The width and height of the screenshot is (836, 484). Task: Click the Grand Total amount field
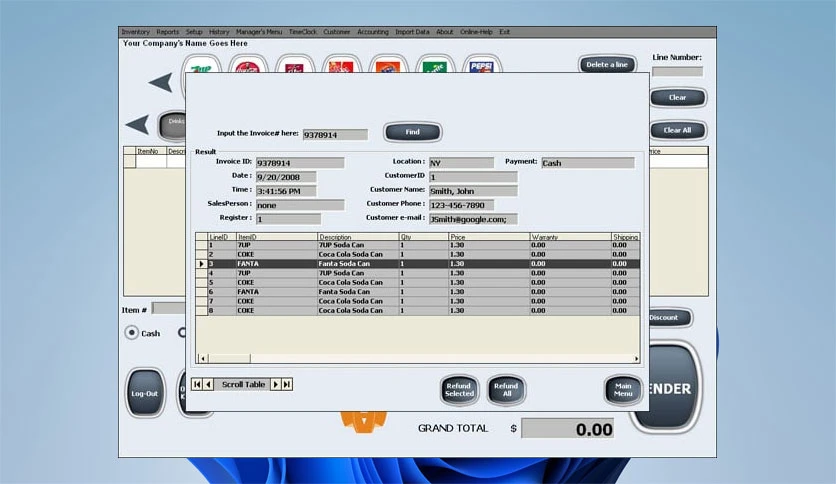[x=567, y=429]
